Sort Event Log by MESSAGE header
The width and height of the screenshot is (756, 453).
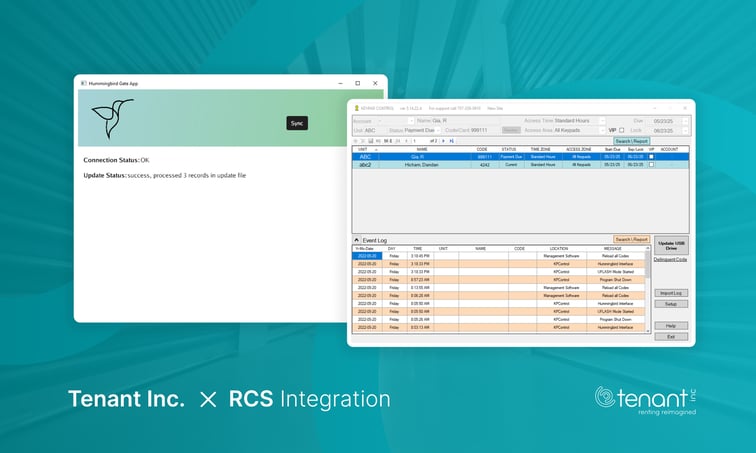613,249
